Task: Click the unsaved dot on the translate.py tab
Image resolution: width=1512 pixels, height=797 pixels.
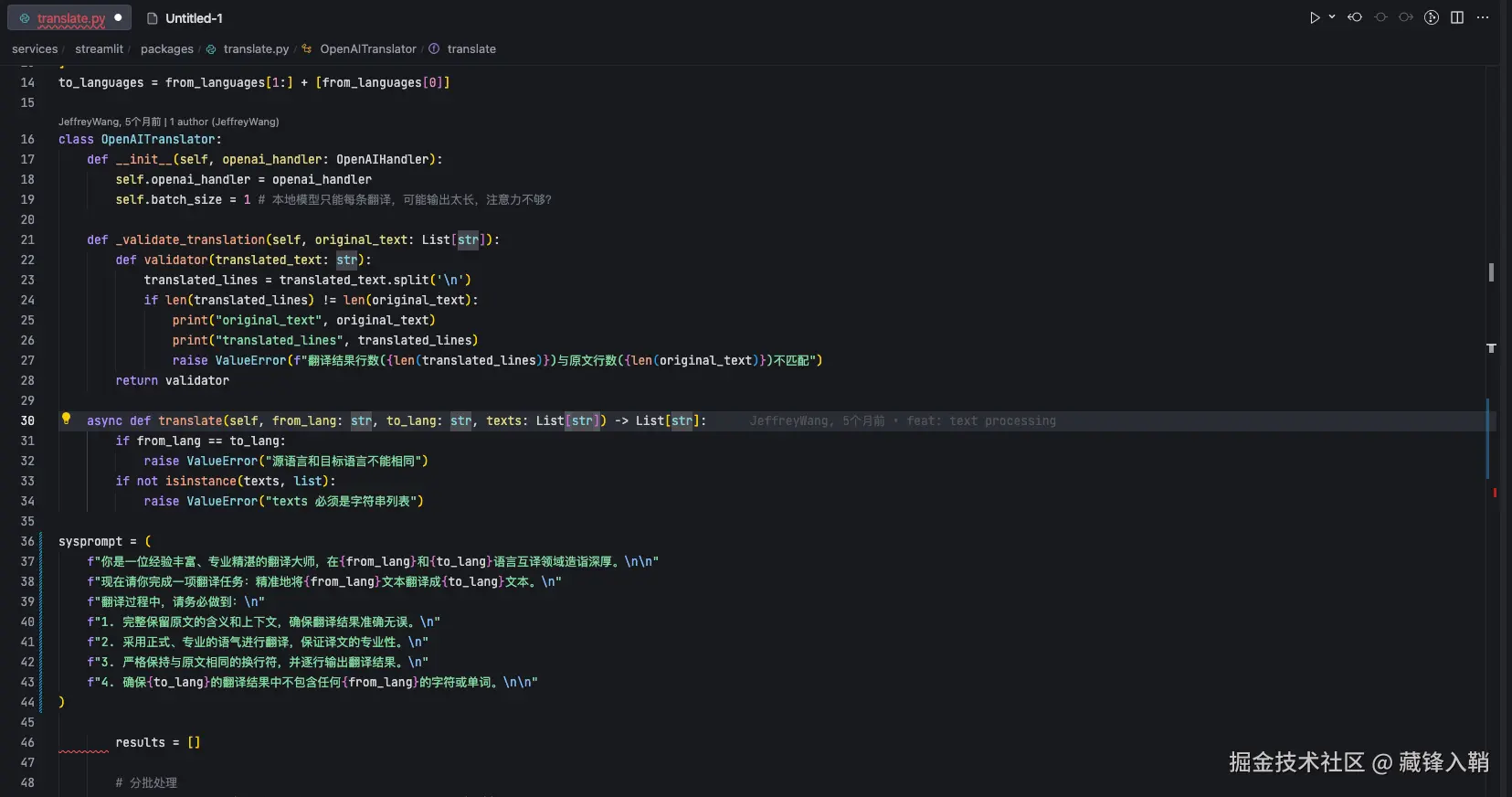Action: (x=118, y=17)
